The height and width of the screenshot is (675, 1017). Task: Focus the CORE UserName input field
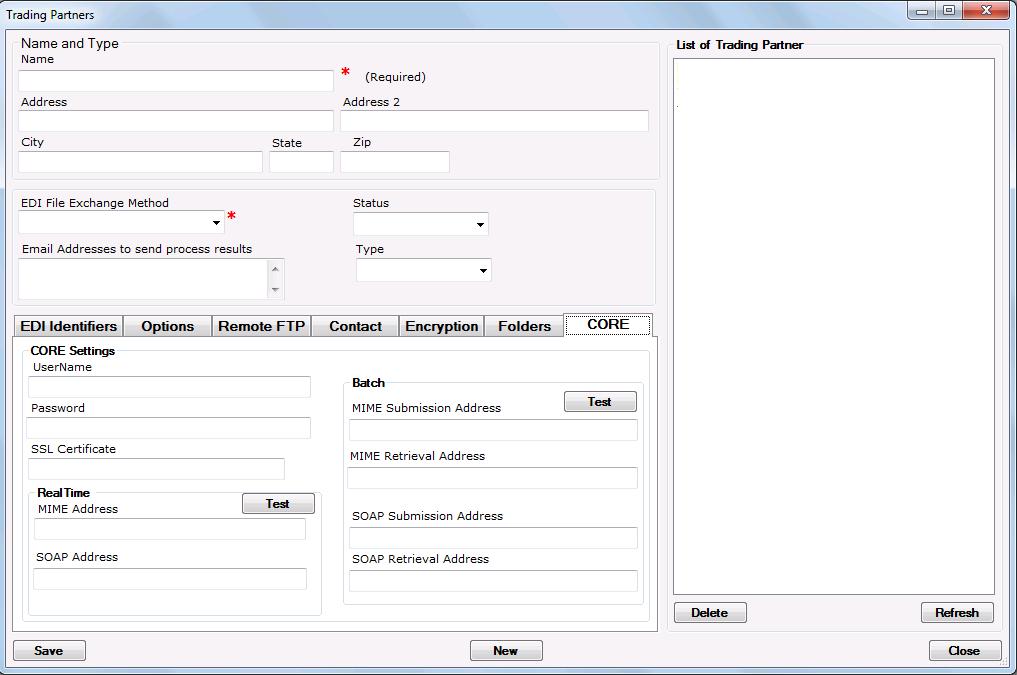coord(170,387)
